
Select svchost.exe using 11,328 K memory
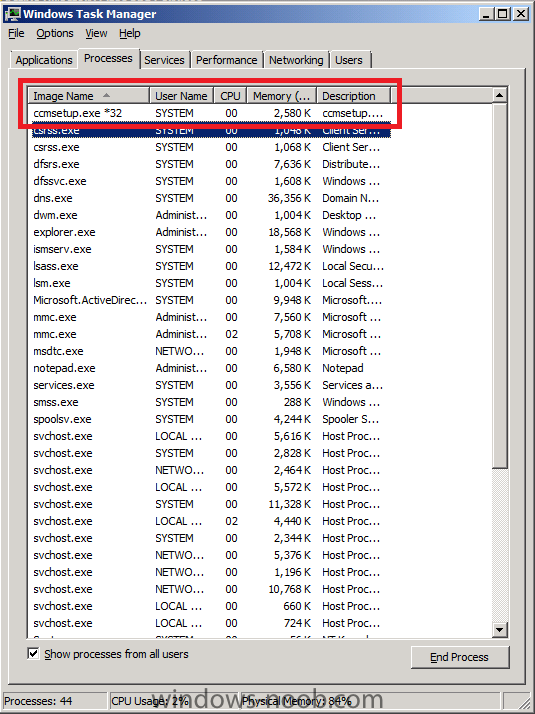coord(209,504)
